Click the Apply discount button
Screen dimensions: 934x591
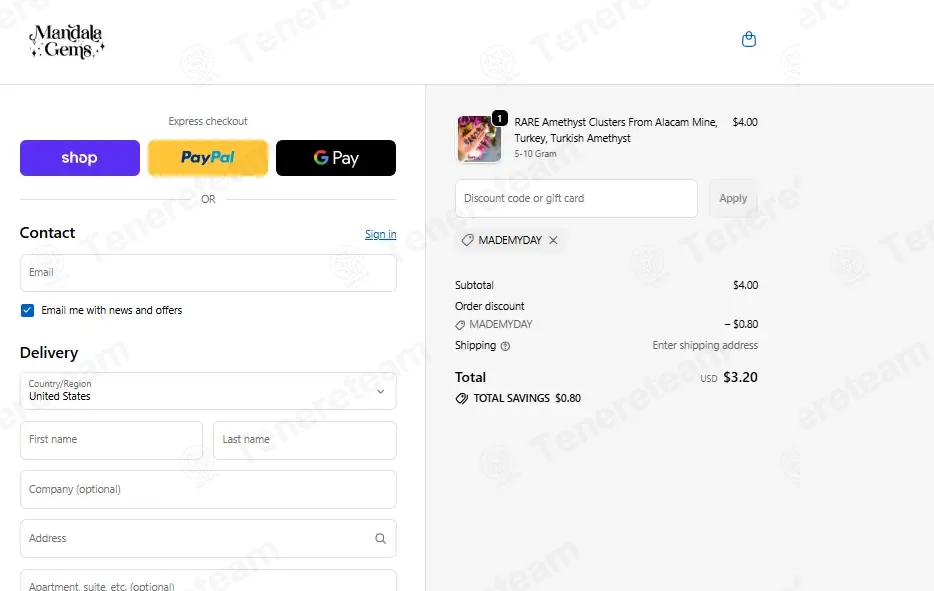(733, 198)
